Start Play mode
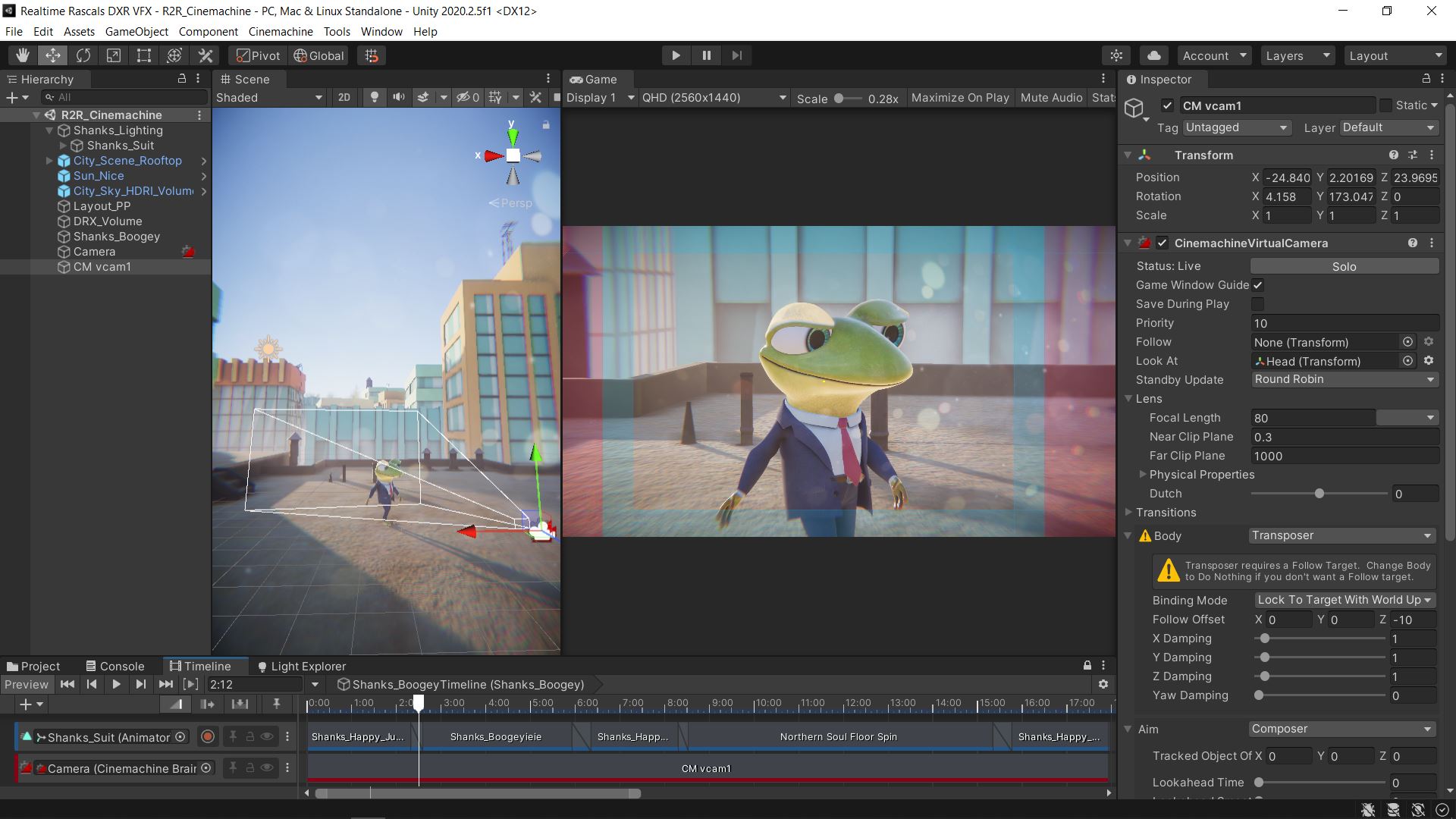Image resolution: width=1456 pixels, height=819 pixels. point(676,55)
